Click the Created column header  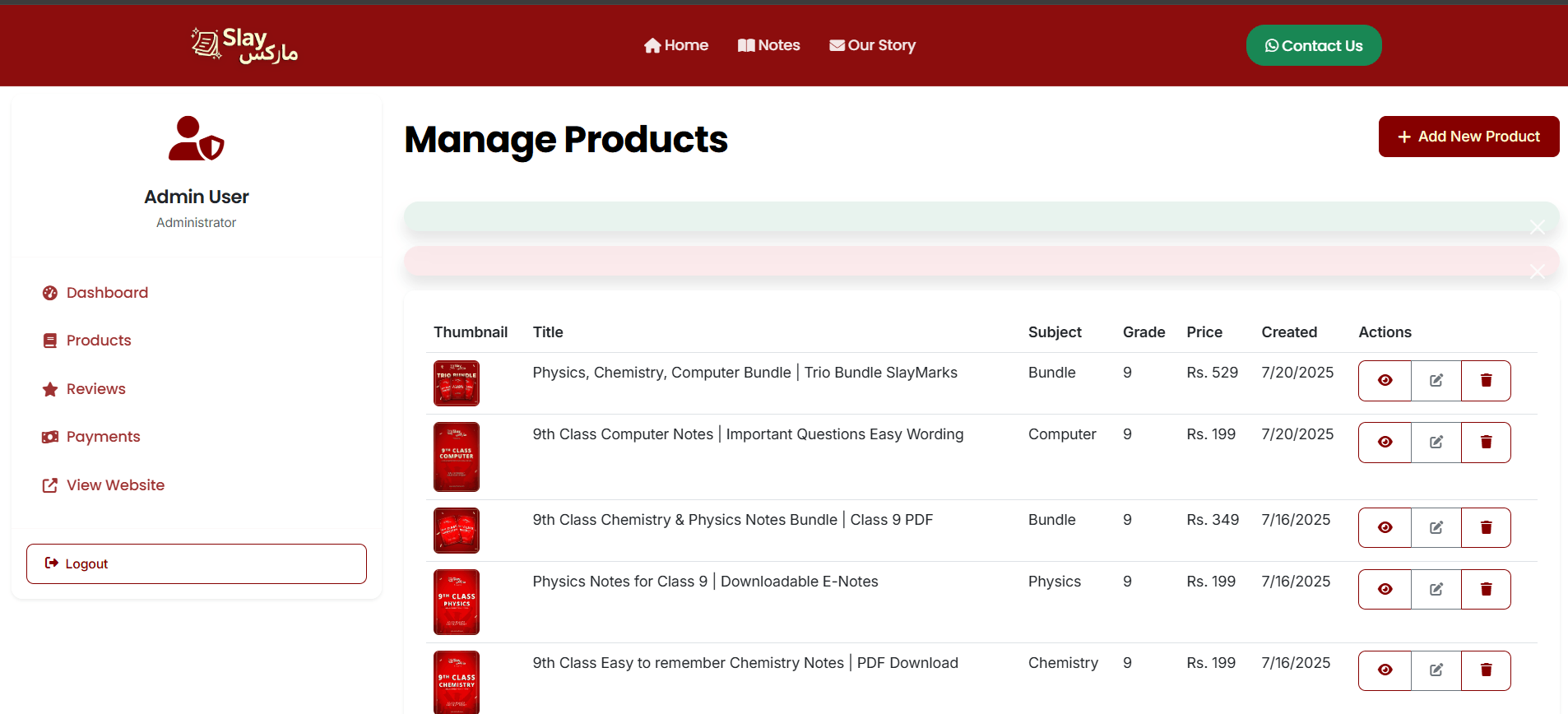click(x=1289, y=332)
